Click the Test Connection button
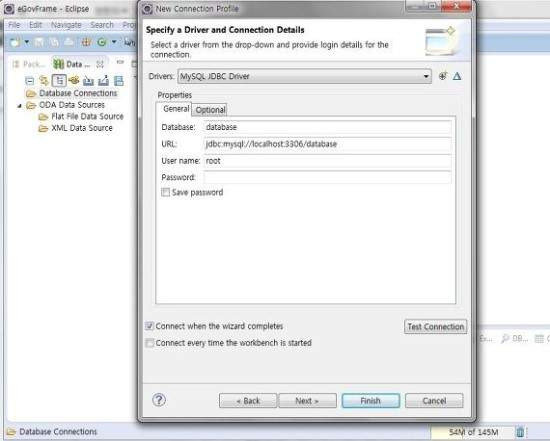This screenshot has height=441, width=550. tap(435, 327)
